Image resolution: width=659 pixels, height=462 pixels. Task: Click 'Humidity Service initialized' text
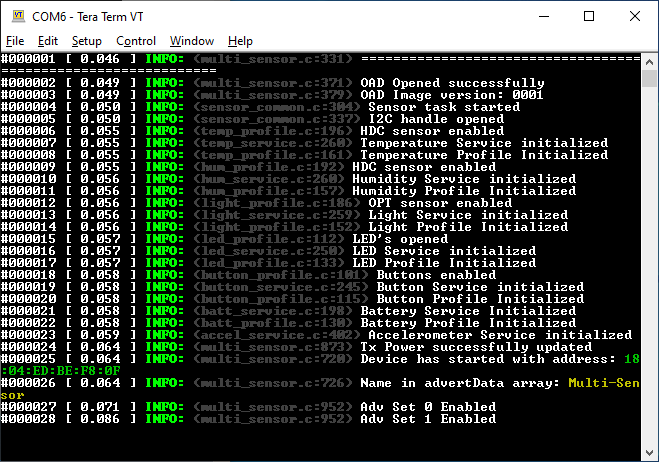coord(464,179)
